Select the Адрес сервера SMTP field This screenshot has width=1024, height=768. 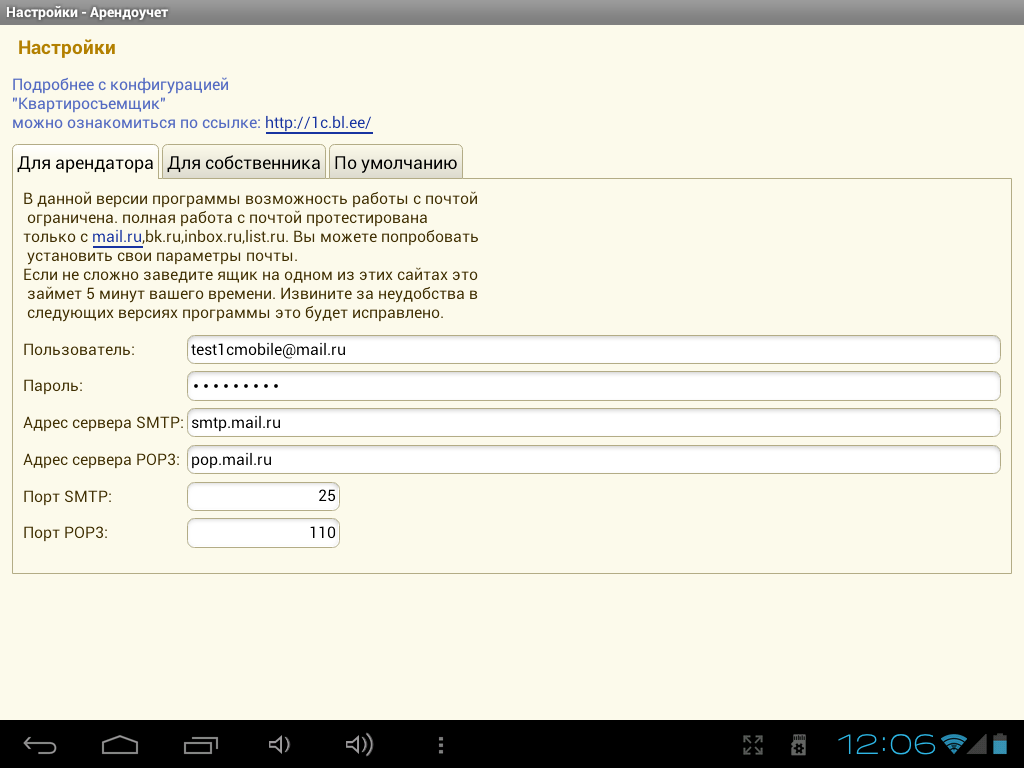click(593, 423)
